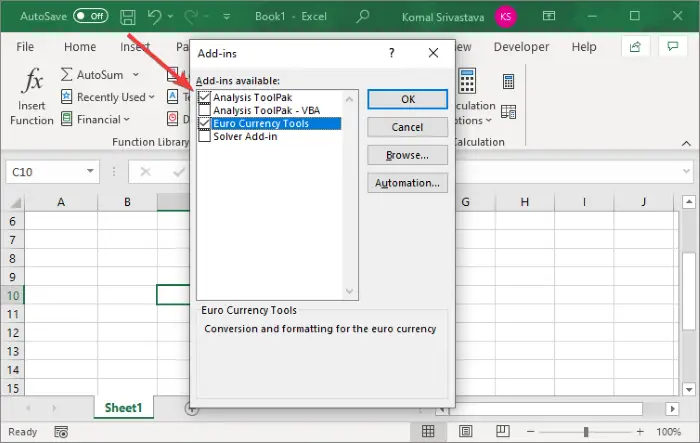The width and height of the screenshot is (700, 443).
Task: Click the Recently Used star icon
Action: click(67, 96)
